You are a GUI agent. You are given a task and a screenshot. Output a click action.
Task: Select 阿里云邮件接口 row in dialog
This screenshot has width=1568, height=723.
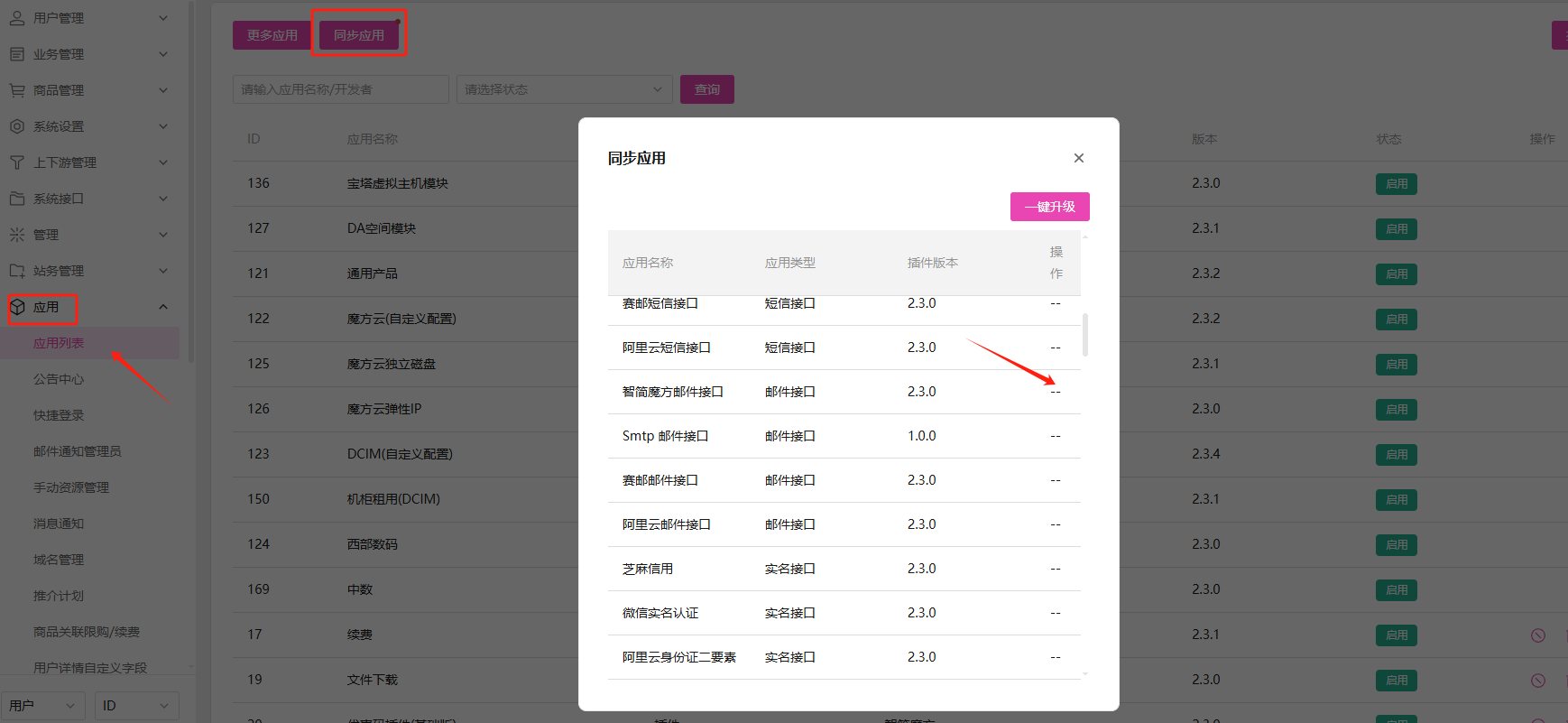844,524
